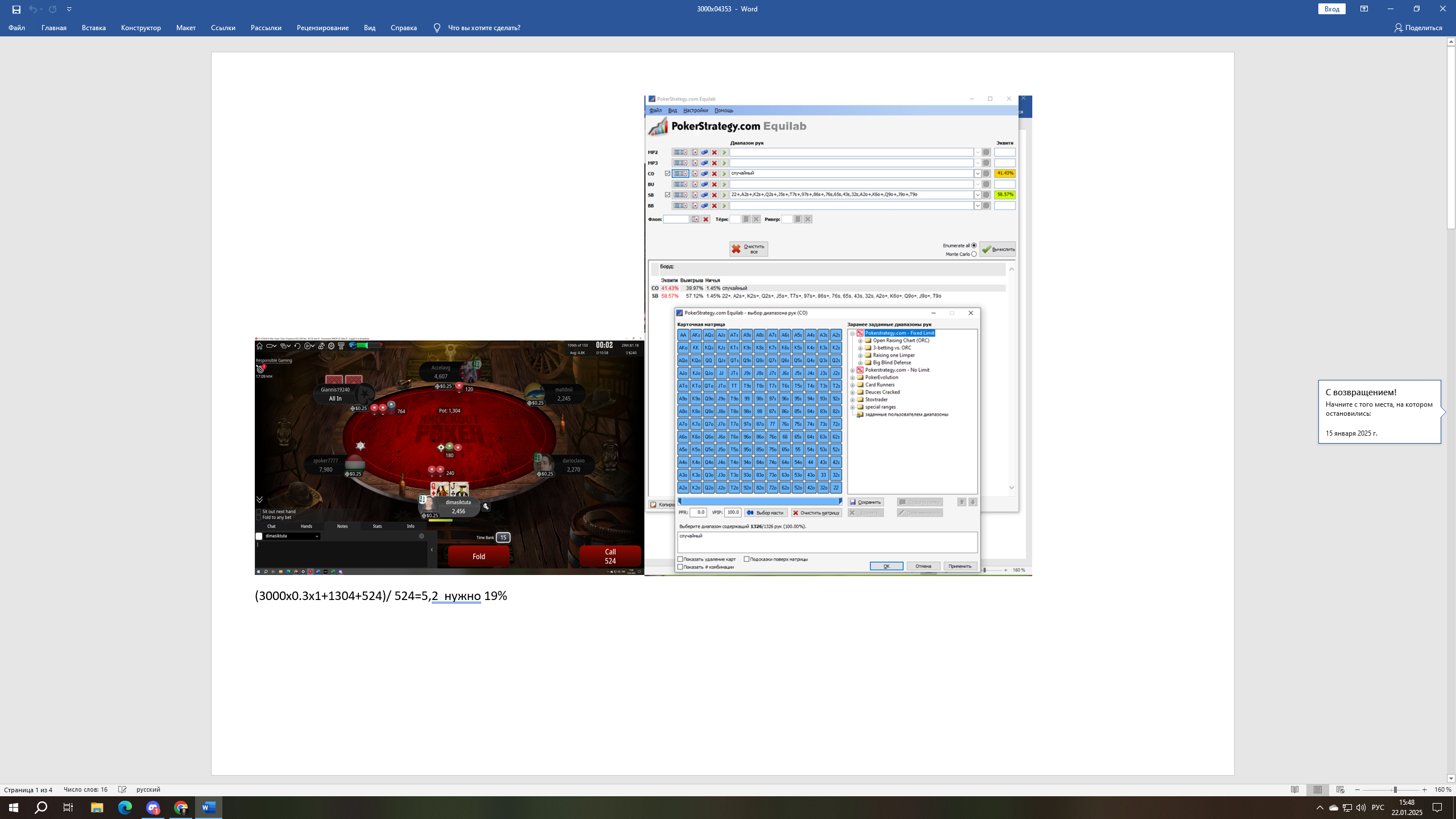1456x819 pixels.
Task: Click the 'С возвращением!' resume reading popup
Action: pos(1379,412)
